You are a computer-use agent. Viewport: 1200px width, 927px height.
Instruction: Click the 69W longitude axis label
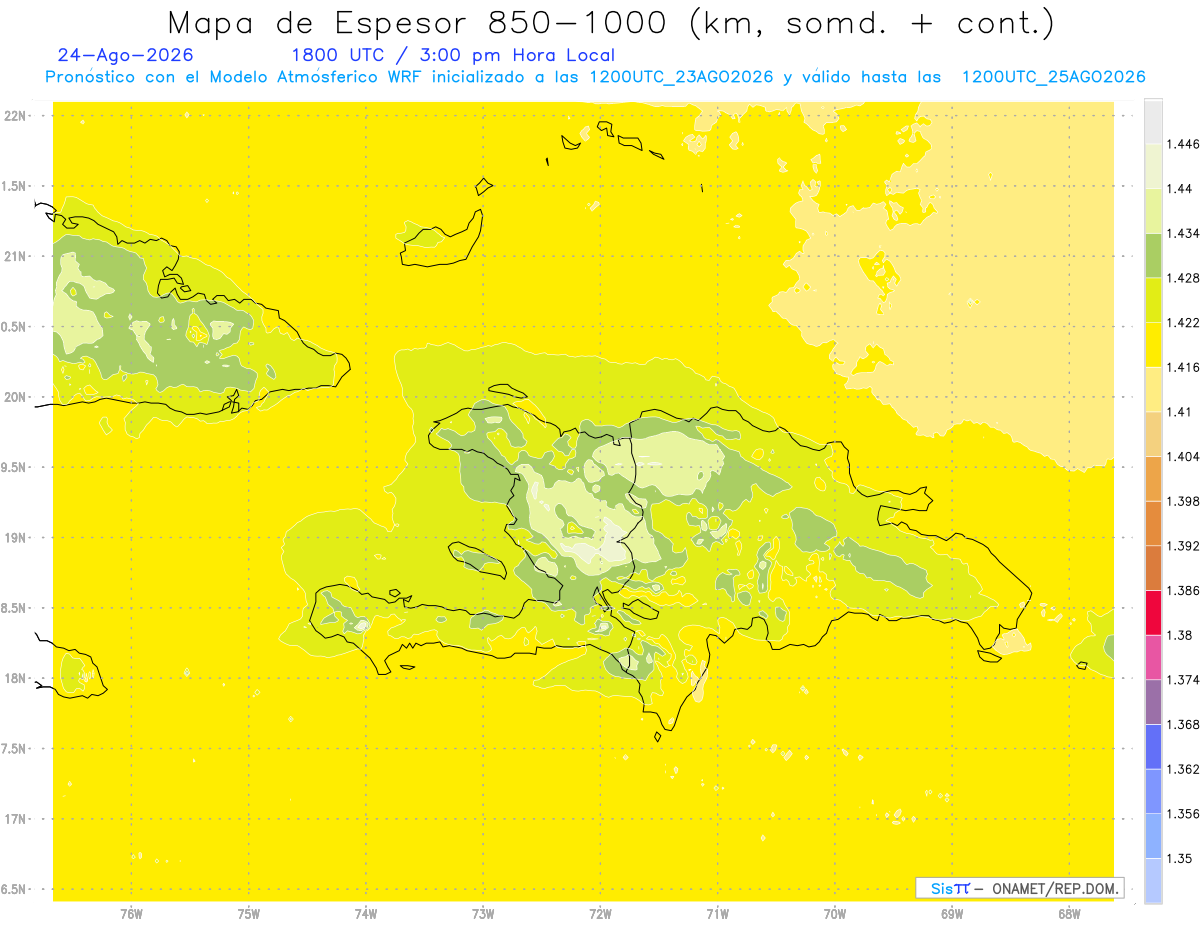tap(952, 913)
